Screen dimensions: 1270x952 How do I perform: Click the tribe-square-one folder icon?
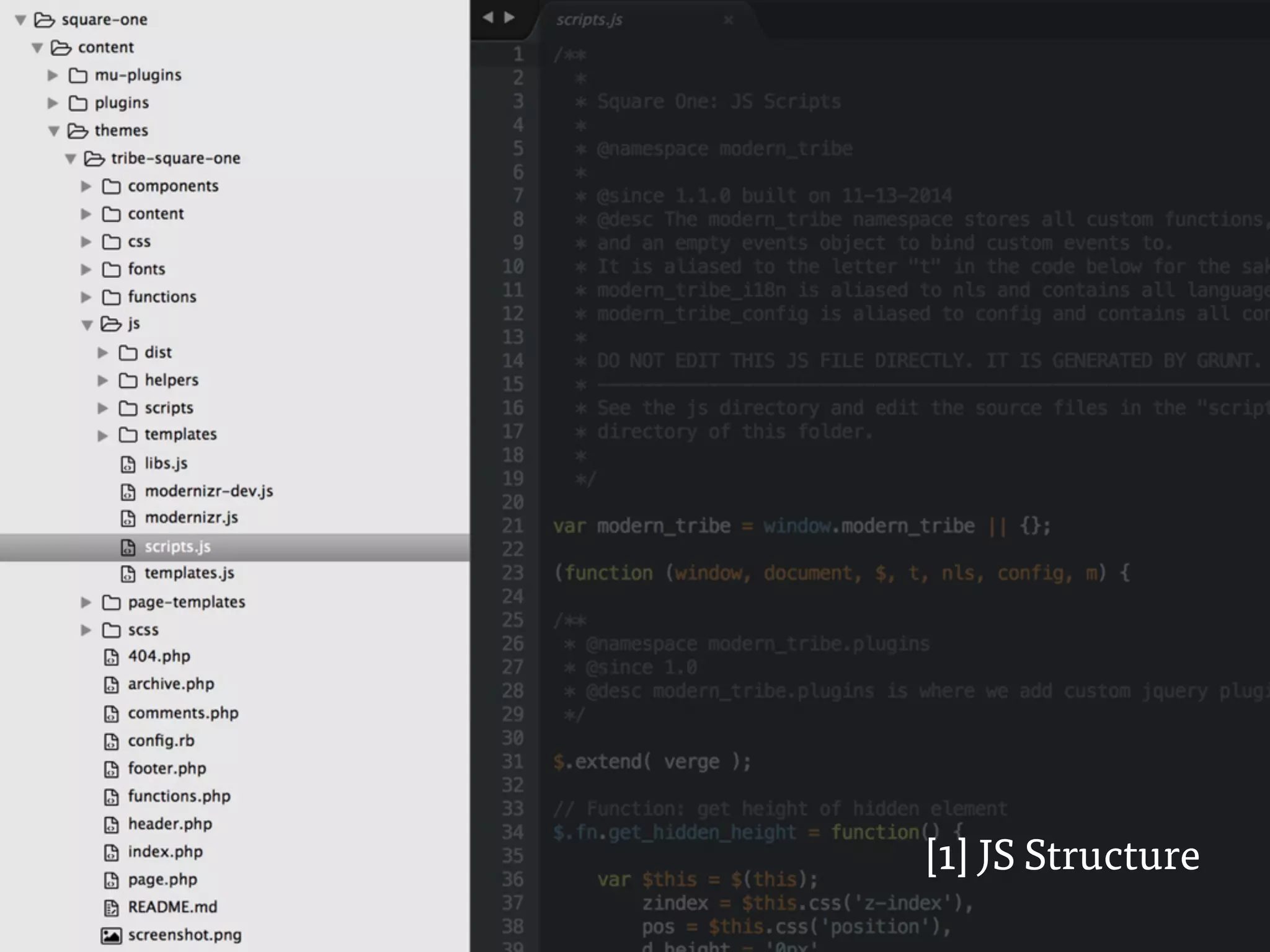pos(94,159)
